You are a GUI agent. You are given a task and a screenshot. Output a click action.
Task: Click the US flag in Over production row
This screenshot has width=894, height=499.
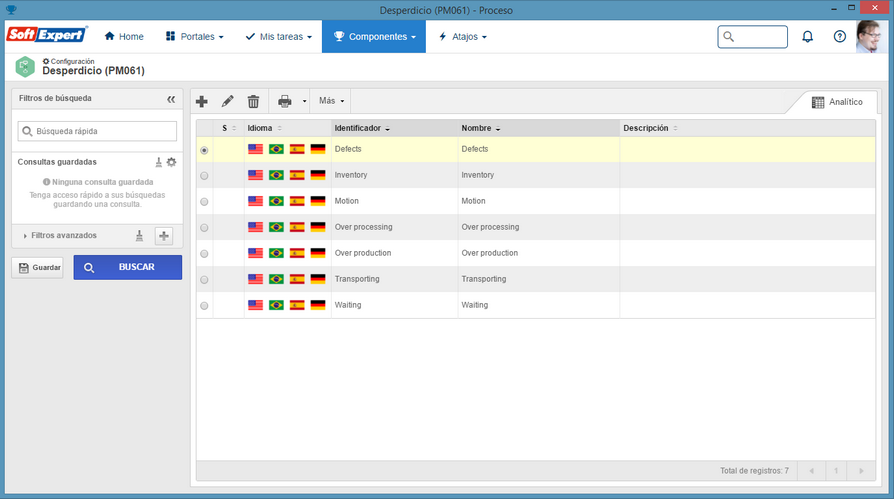(255, 253)
